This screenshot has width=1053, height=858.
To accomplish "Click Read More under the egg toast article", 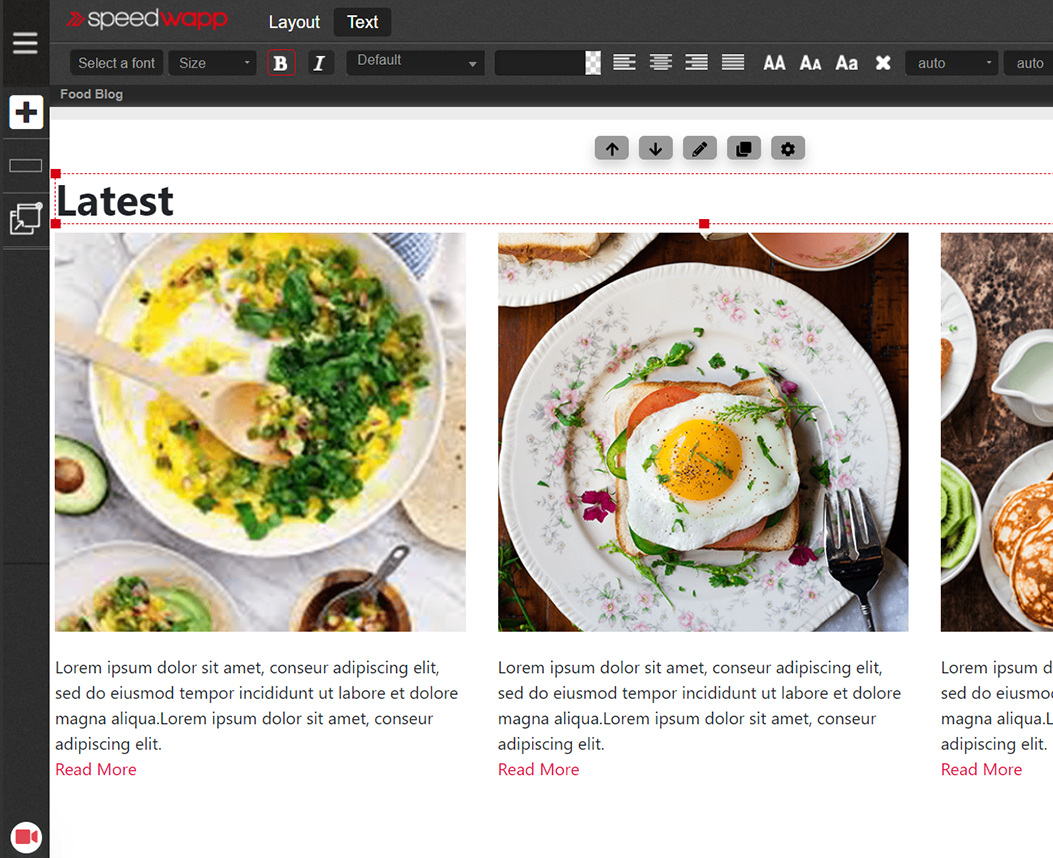I will pyautogui.click(x=539, y=769).
